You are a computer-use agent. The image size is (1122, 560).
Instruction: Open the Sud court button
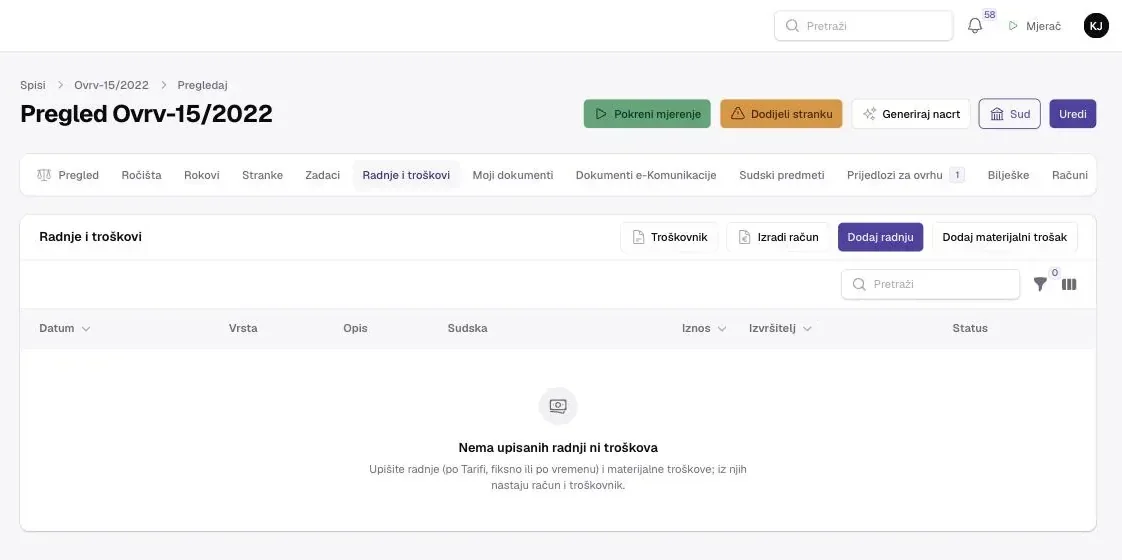(1010, 114)
